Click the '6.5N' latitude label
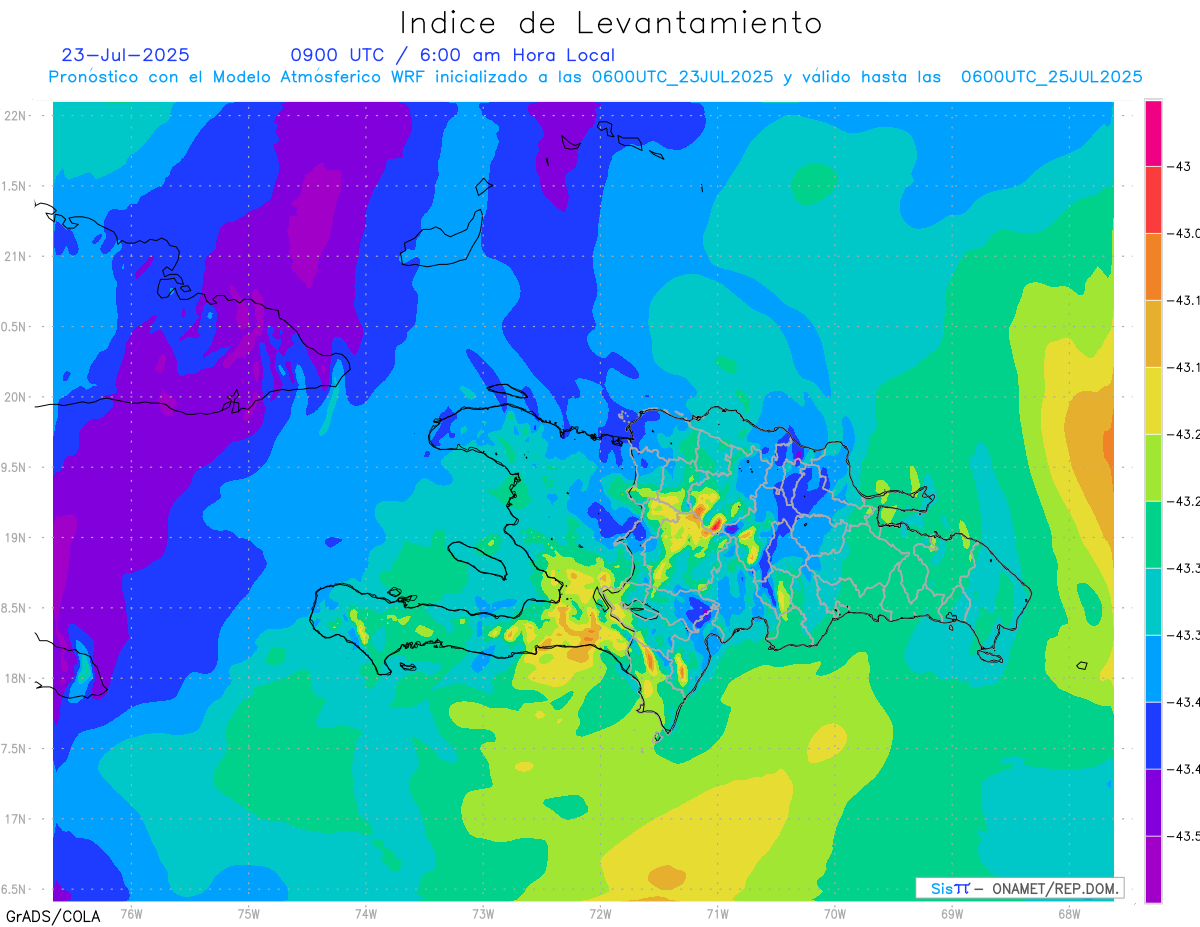Screen dimensions: 1200x927 (x=15, y=889)
